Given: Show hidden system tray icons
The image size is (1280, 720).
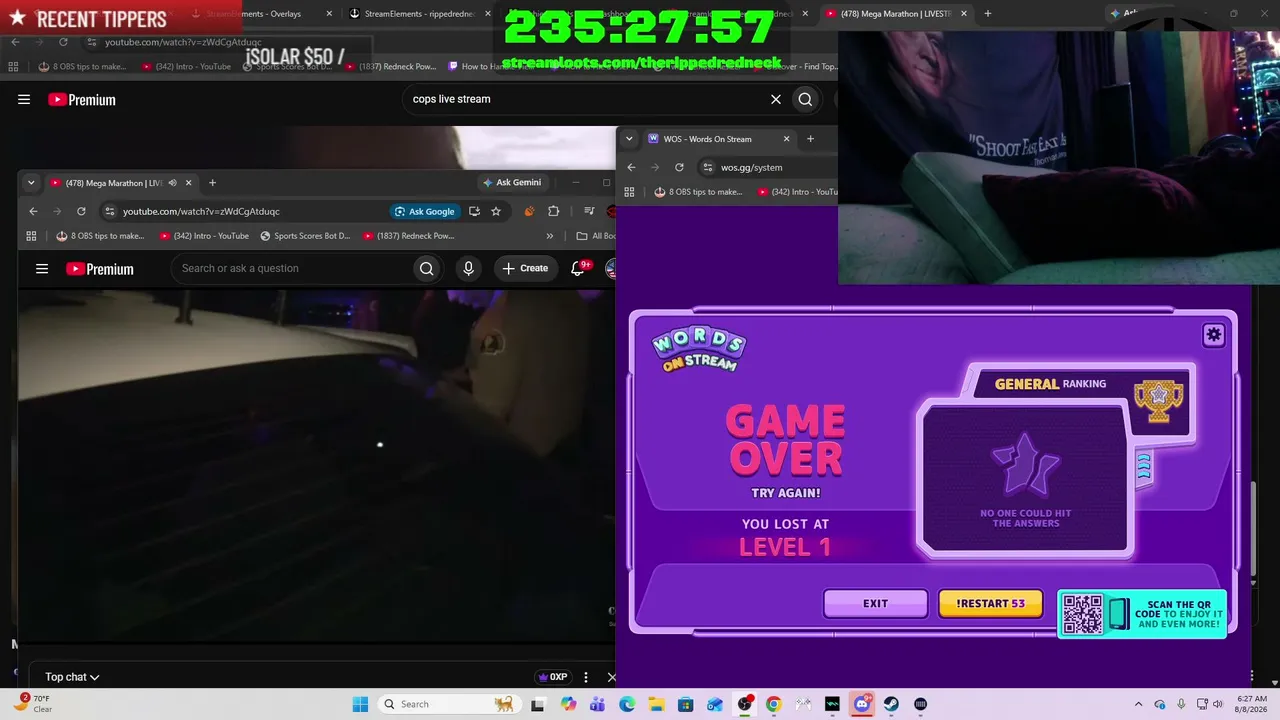Looking at the screenshot, I should click(x=1138, y=704).
